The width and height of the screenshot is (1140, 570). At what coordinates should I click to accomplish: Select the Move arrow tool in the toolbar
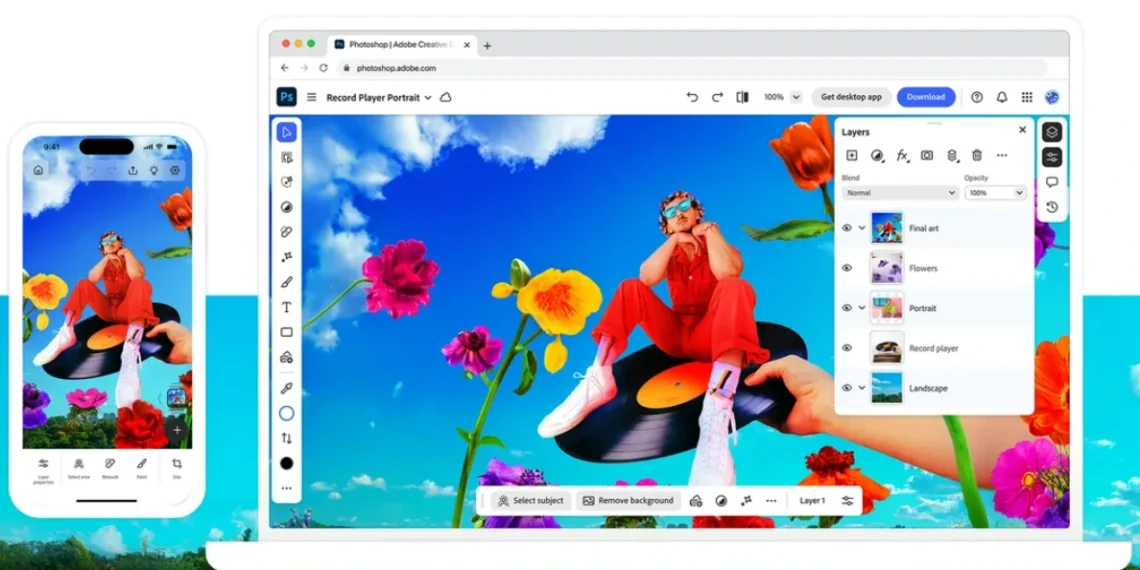(286, 132)
